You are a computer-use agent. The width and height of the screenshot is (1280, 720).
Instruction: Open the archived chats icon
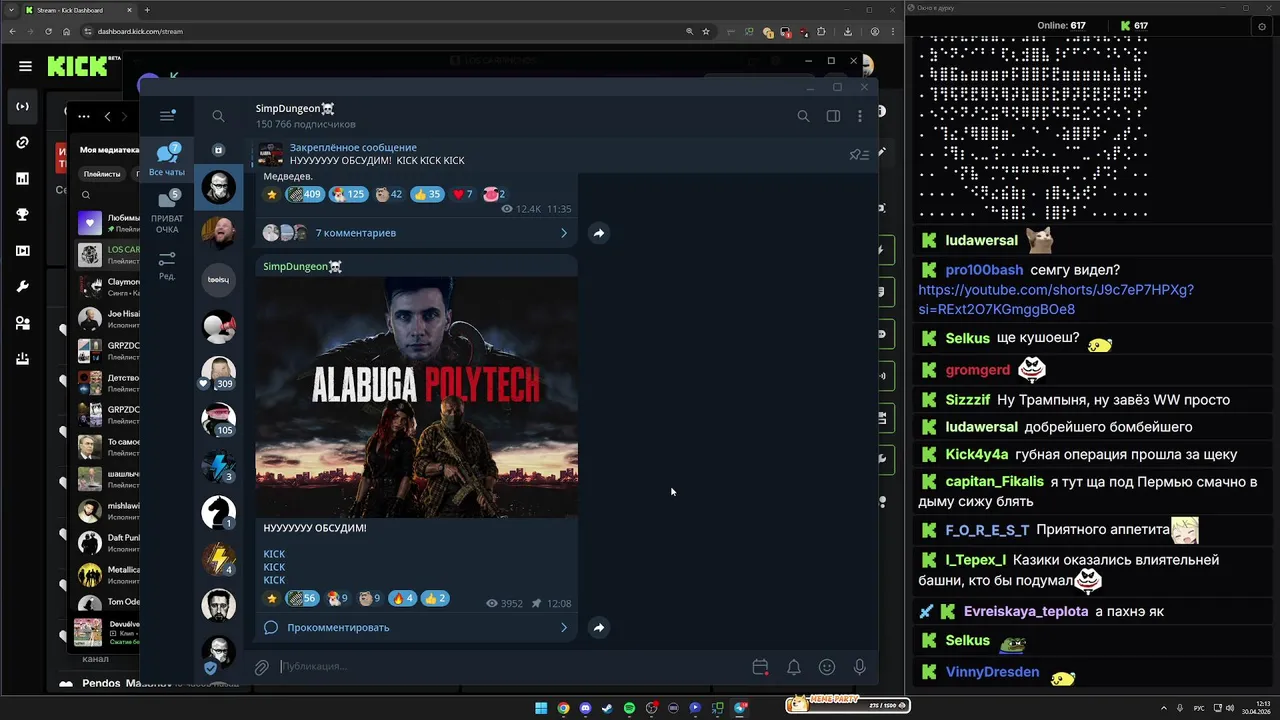[218, 150]
